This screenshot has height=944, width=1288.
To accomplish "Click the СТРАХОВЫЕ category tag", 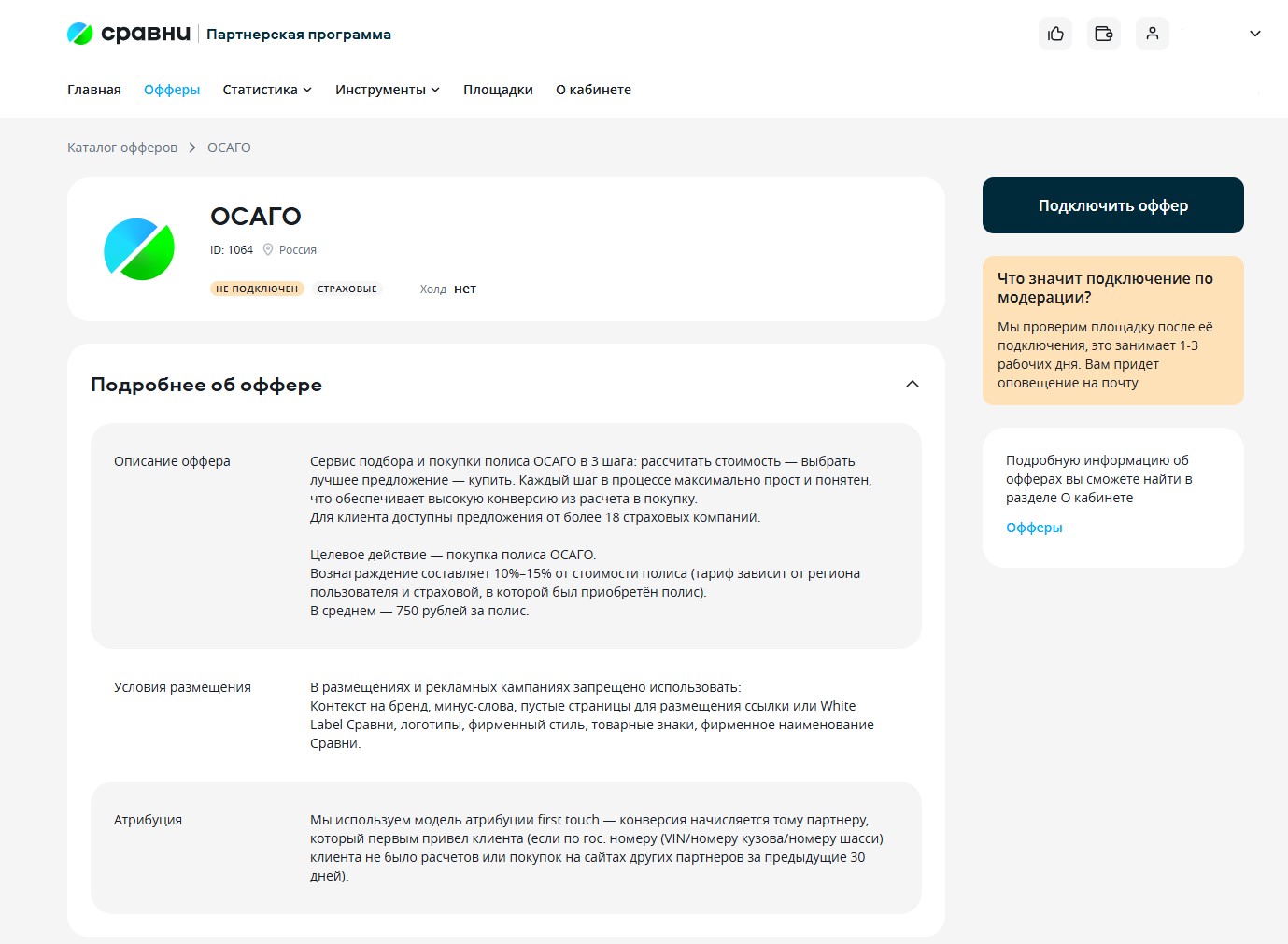I will (347, 289).
